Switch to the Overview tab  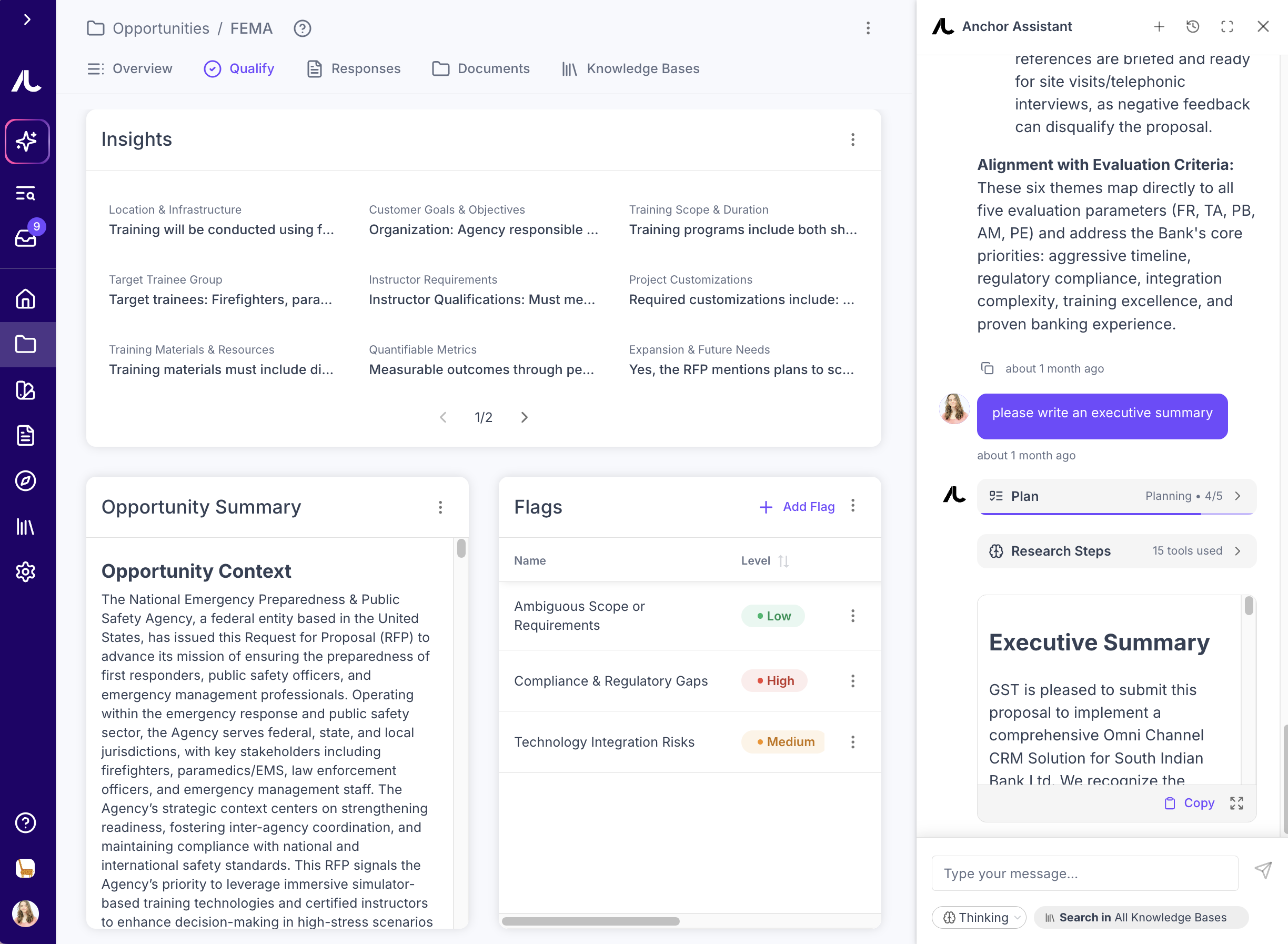130,68
